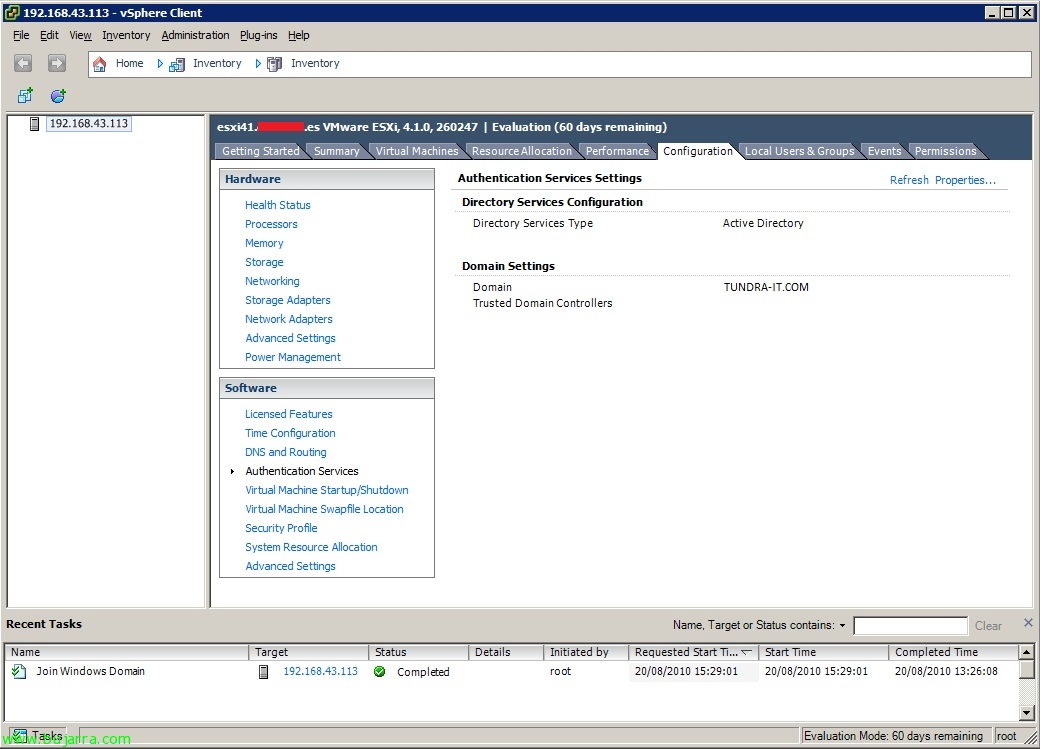Open the Administration menu

[195, 35]
